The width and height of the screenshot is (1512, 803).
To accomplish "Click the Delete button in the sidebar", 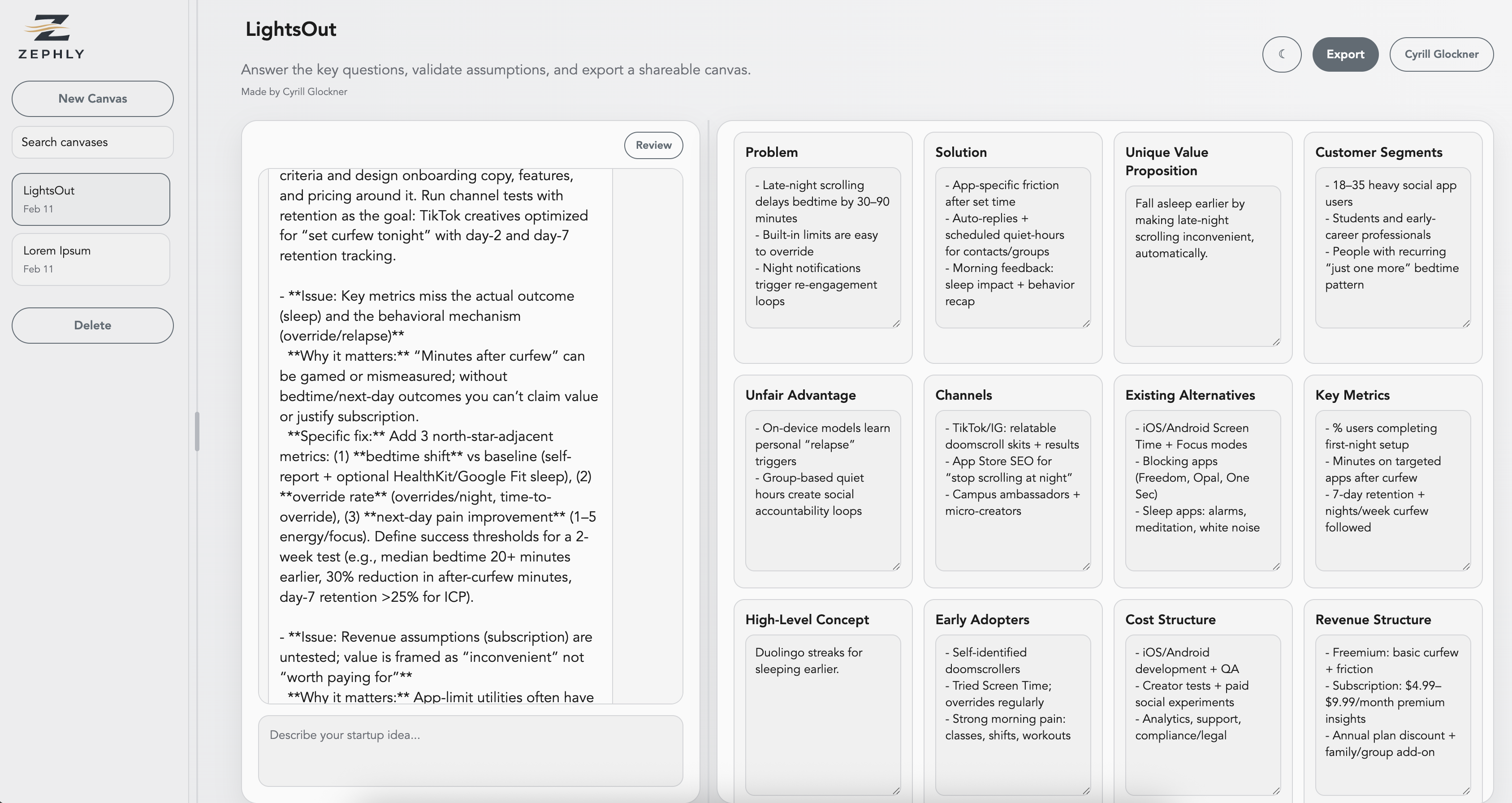I will [92, 325].
